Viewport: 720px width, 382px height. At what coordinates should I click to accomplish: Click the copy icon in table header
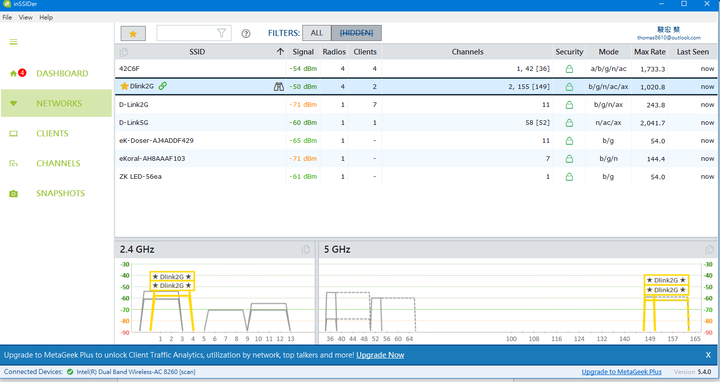pyautogui.click(x=124, y=52)
